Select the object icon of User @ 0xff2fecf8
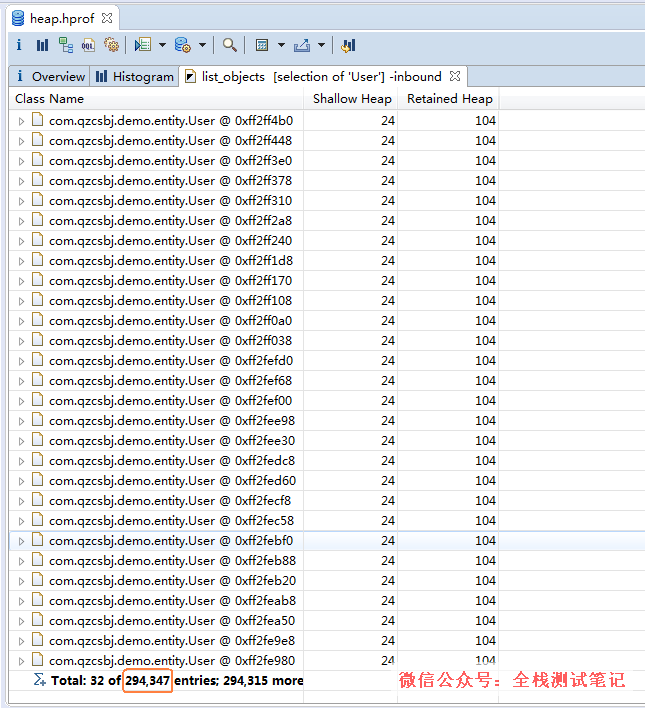Viewport: 645px width, 708px height. 37,500
